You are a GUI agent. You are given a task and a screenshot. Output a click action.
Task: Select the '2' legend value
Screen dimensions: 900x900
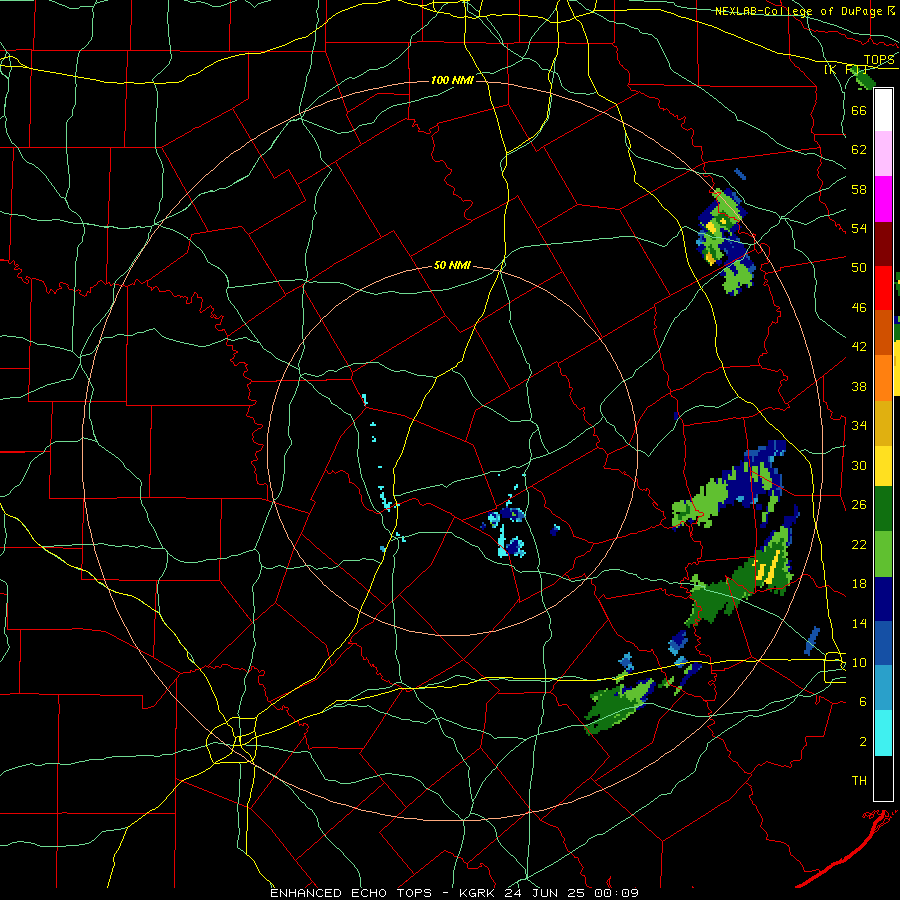[x=863, y=742]
